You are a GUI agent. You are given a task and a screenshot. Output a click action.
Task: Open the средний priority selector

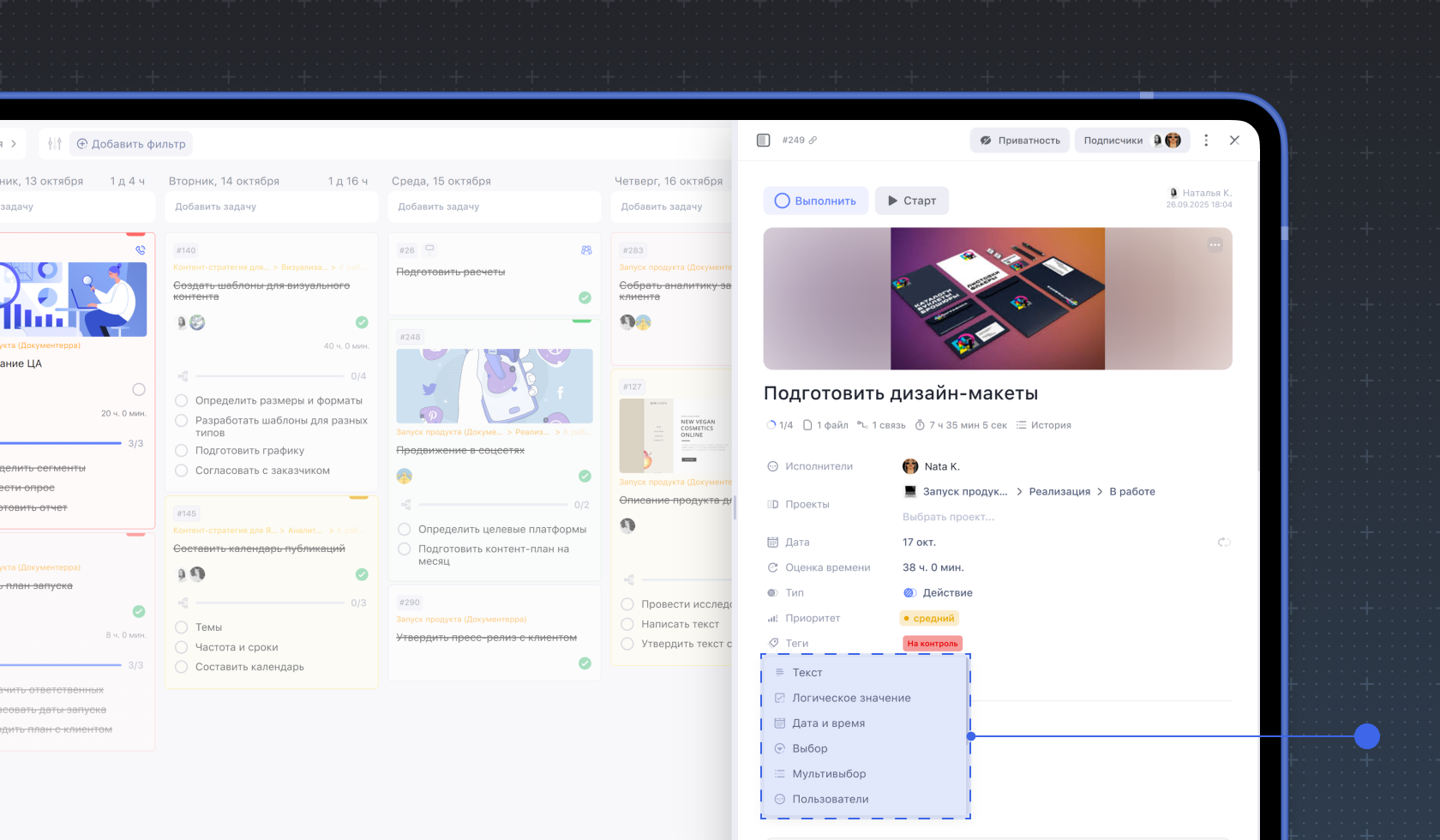(x=929, y=618)
